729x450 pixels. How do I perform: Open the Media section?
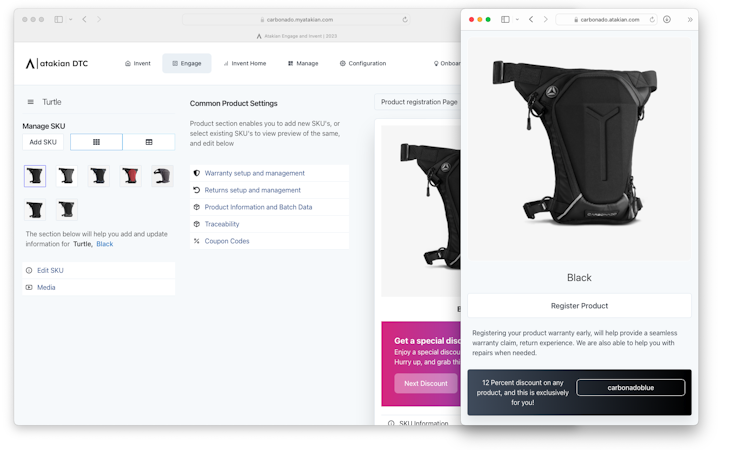pos(99,287)
